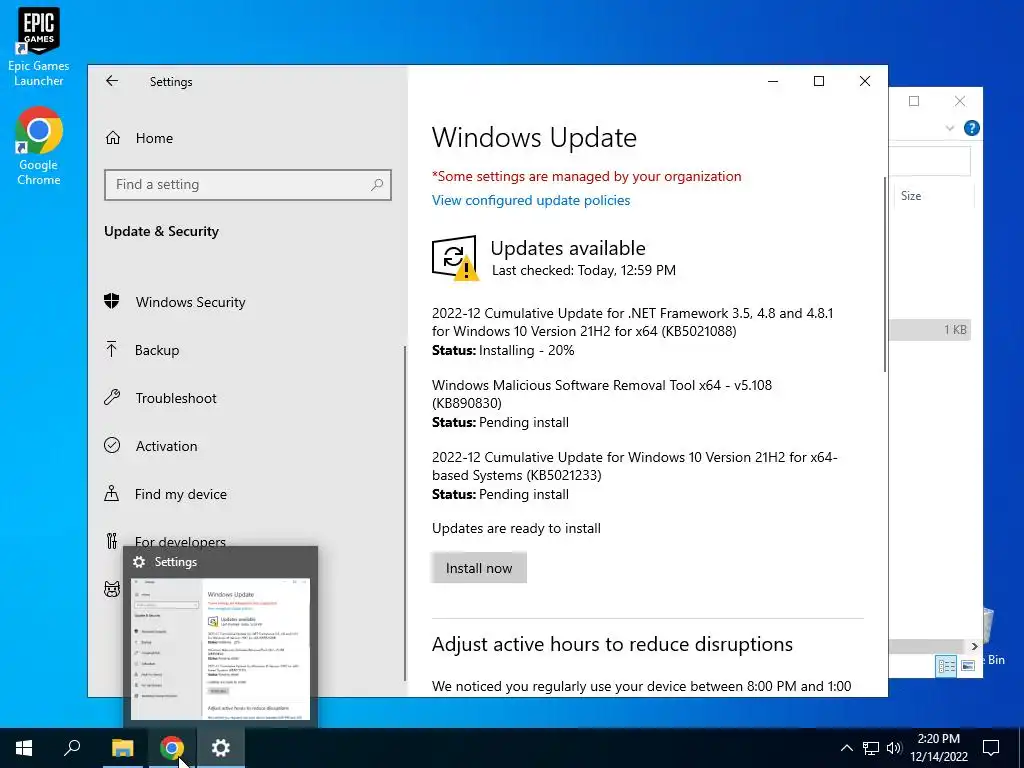Click the Settings gear taskbar icon

[x=221, y=748]
